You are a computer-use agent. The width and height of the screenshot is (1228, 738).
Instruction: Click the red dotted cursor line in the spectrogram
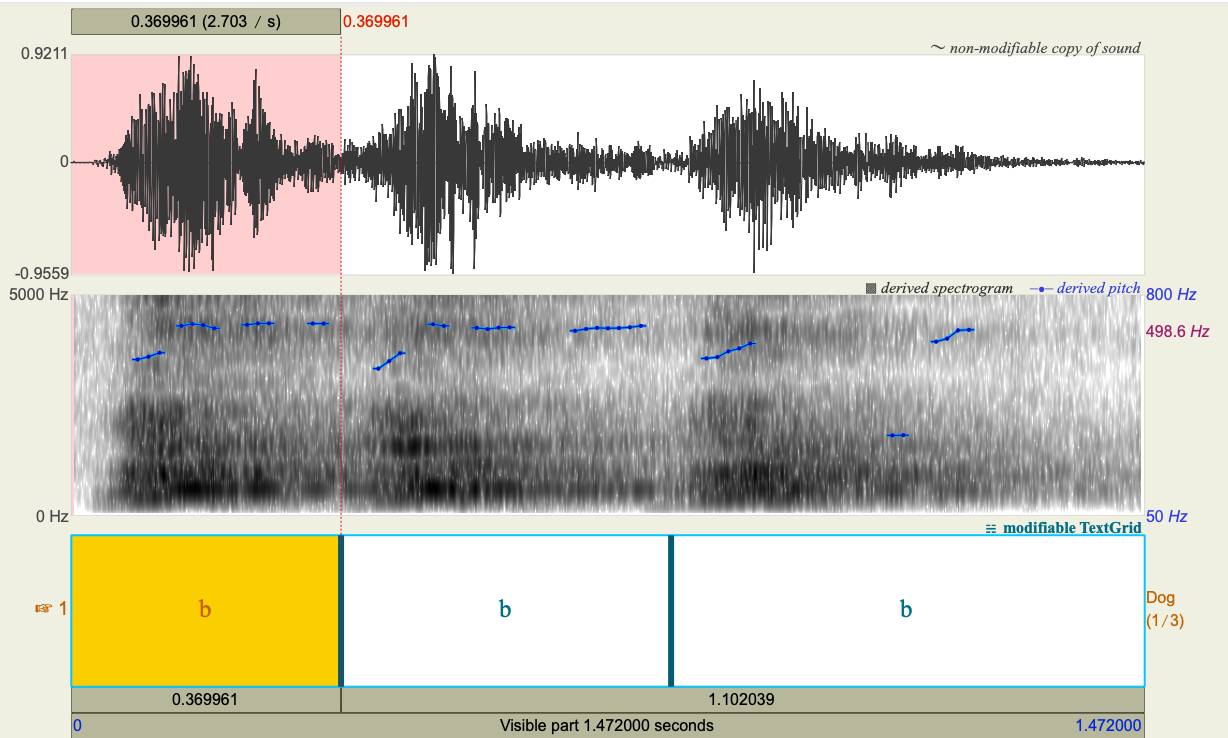pos(339,400)
